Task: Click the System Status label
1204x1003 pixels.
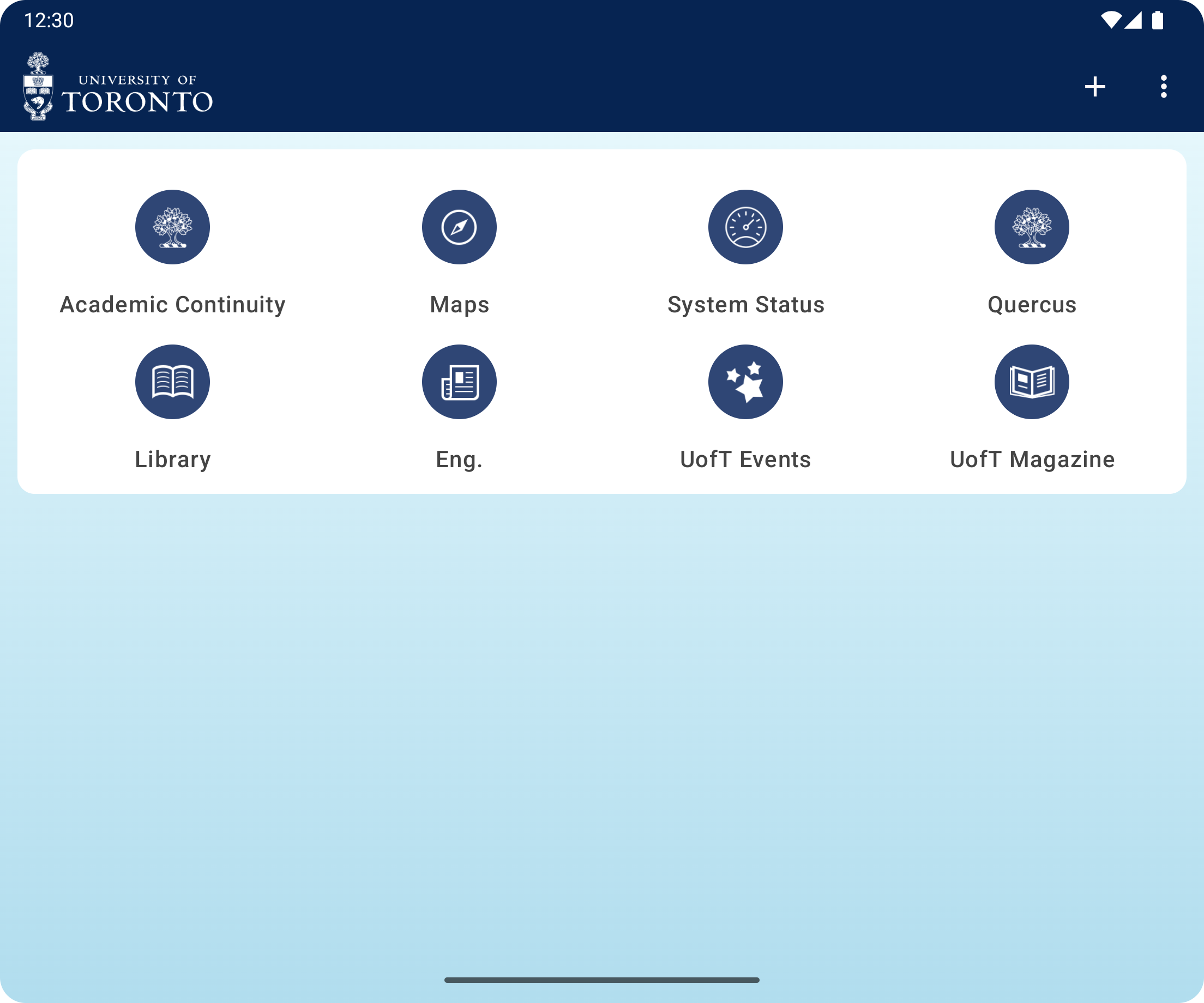Action: (x=746, y=305)
